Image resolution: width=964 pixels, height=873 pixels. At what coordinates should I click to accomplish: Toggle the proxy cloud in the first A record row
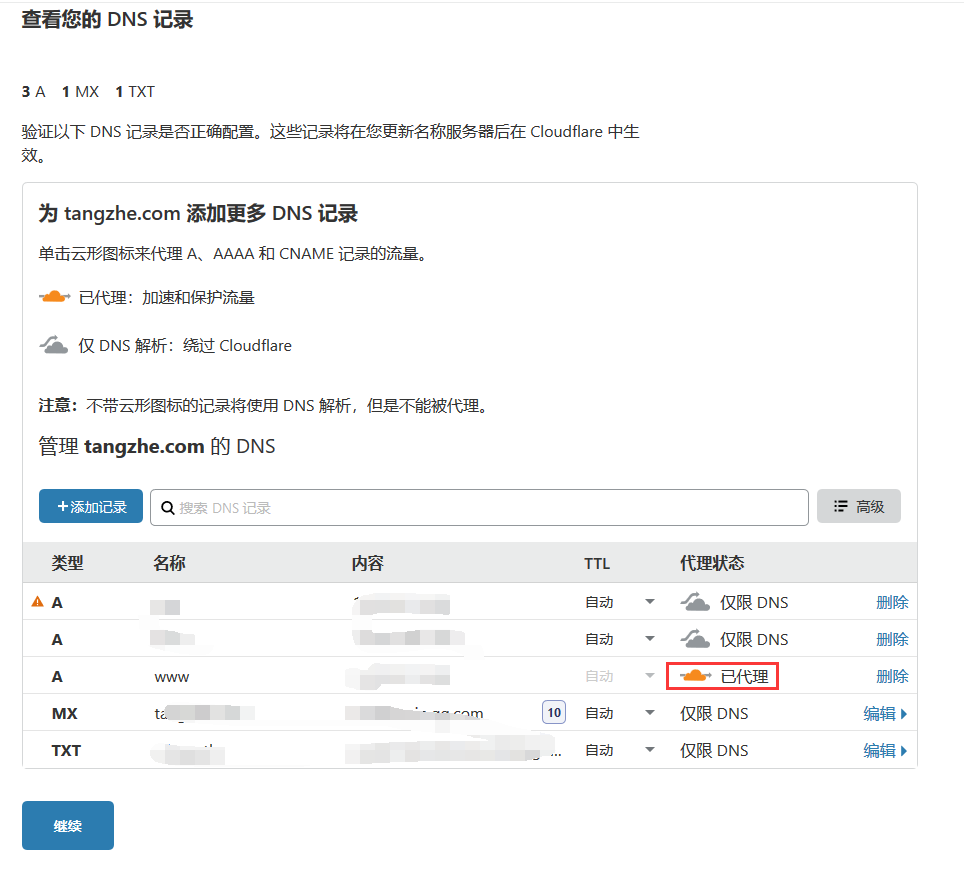tap(695, 602)
